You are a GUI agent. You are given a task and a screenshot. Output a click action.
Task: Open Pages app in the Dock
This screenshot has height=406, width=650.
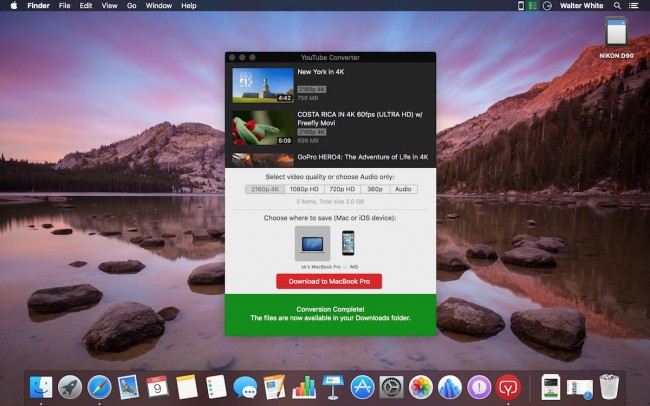[274, 387]
